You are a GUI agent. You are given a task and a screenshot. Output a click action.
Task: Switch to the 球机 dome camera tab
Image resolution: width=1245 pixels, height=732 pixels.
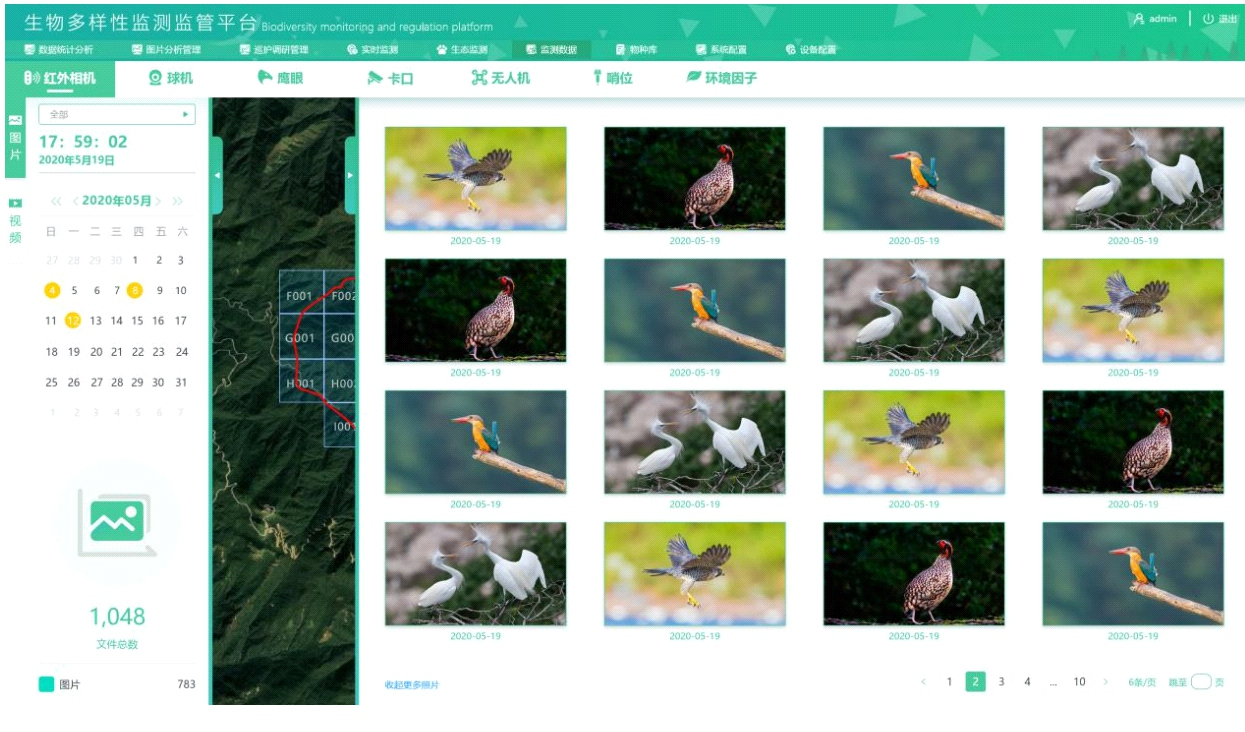coord(170,78)
